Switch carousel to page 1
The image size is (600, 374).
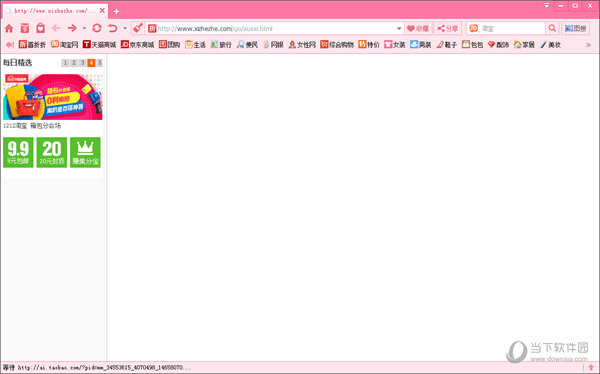click(x=65, y=63)
